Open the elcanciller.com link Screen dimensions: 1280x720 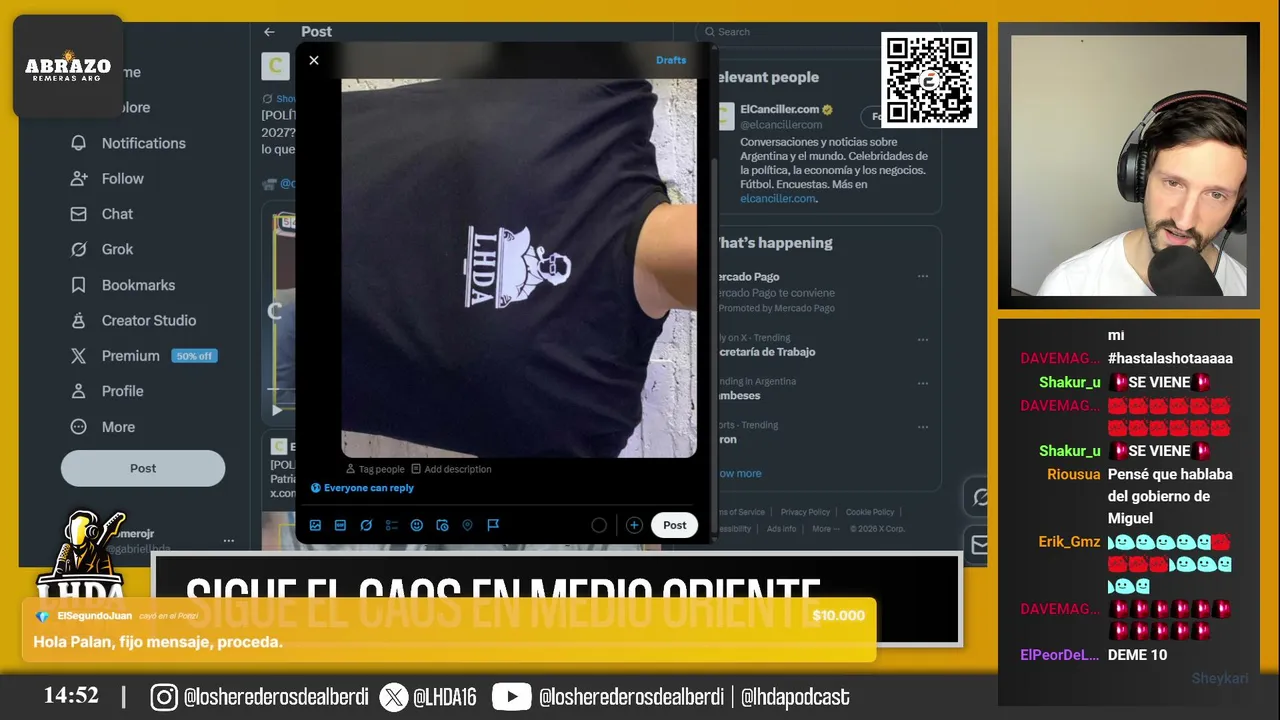tap(778, 198)
